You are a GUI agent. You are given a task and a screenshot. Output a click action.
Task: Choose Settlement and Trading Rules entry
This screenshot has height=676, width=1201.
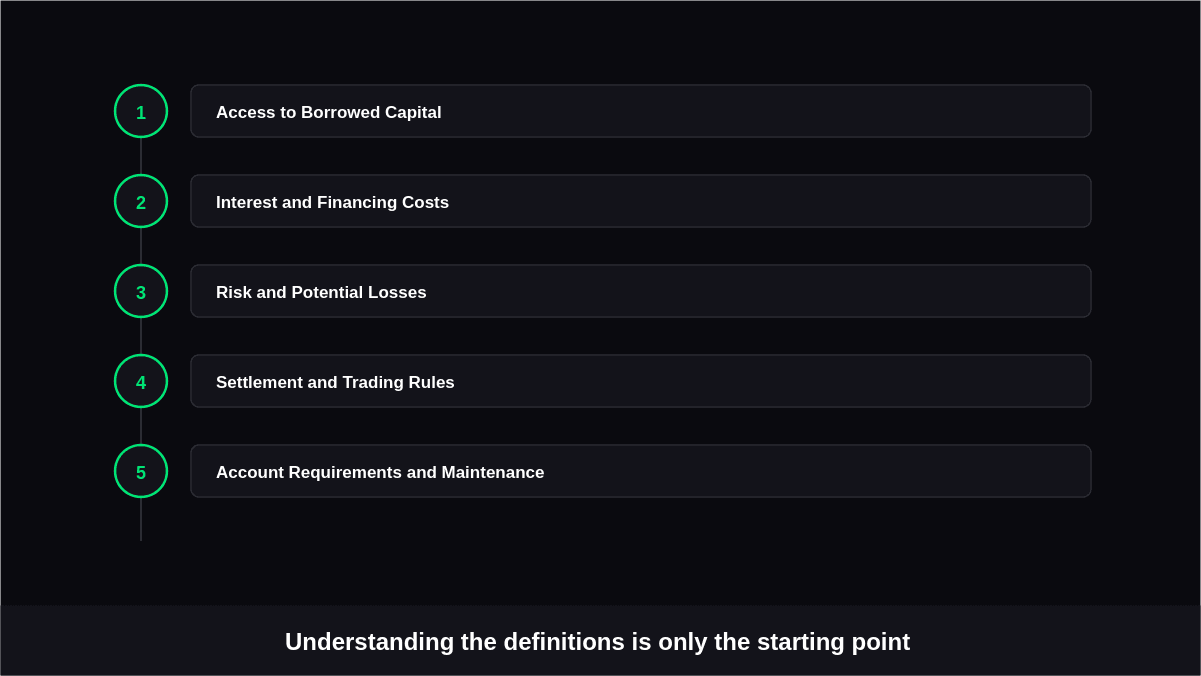coord(641,381)
